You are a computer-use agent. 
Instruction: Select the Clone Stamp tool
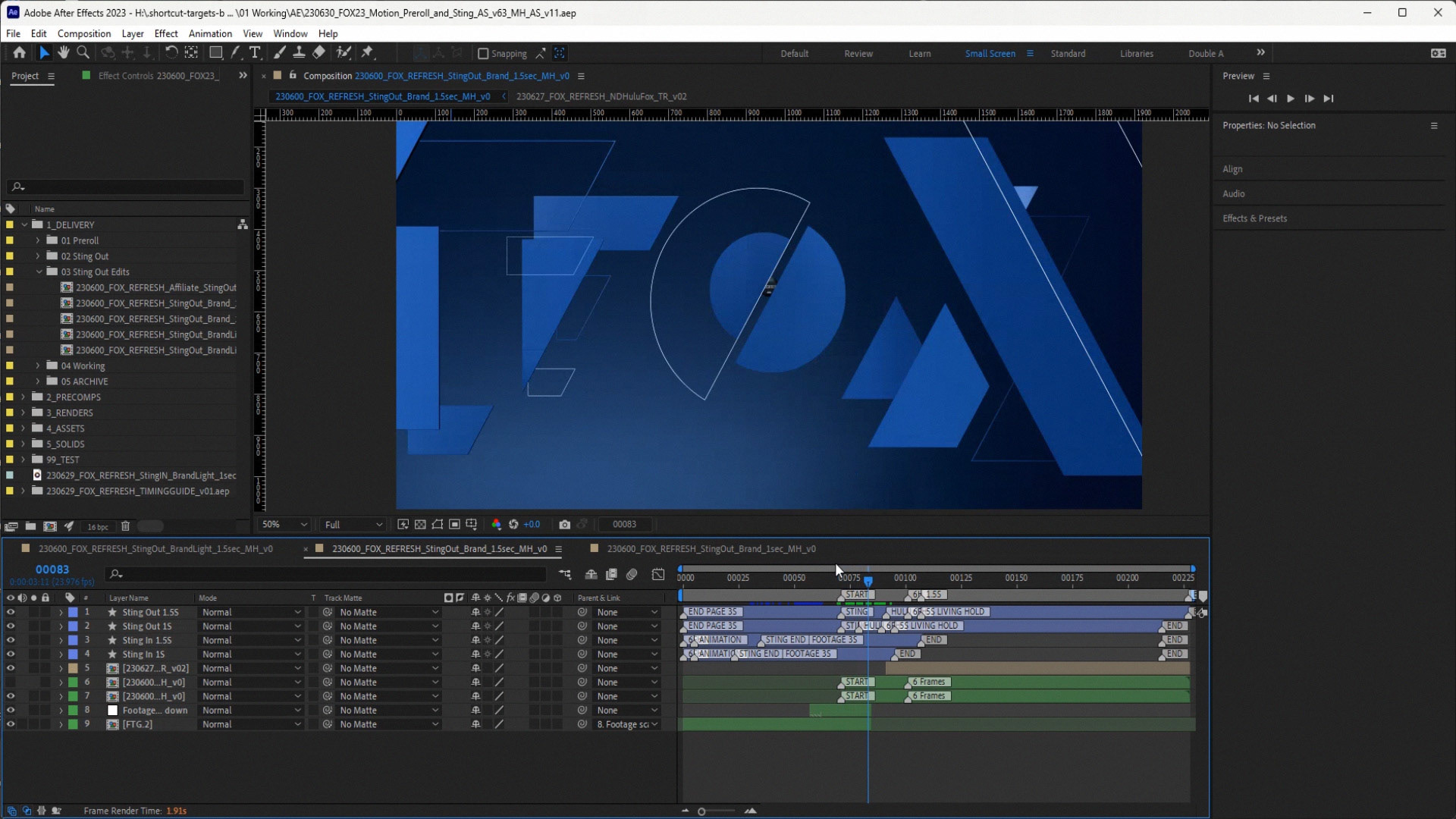tap(300, 52)
